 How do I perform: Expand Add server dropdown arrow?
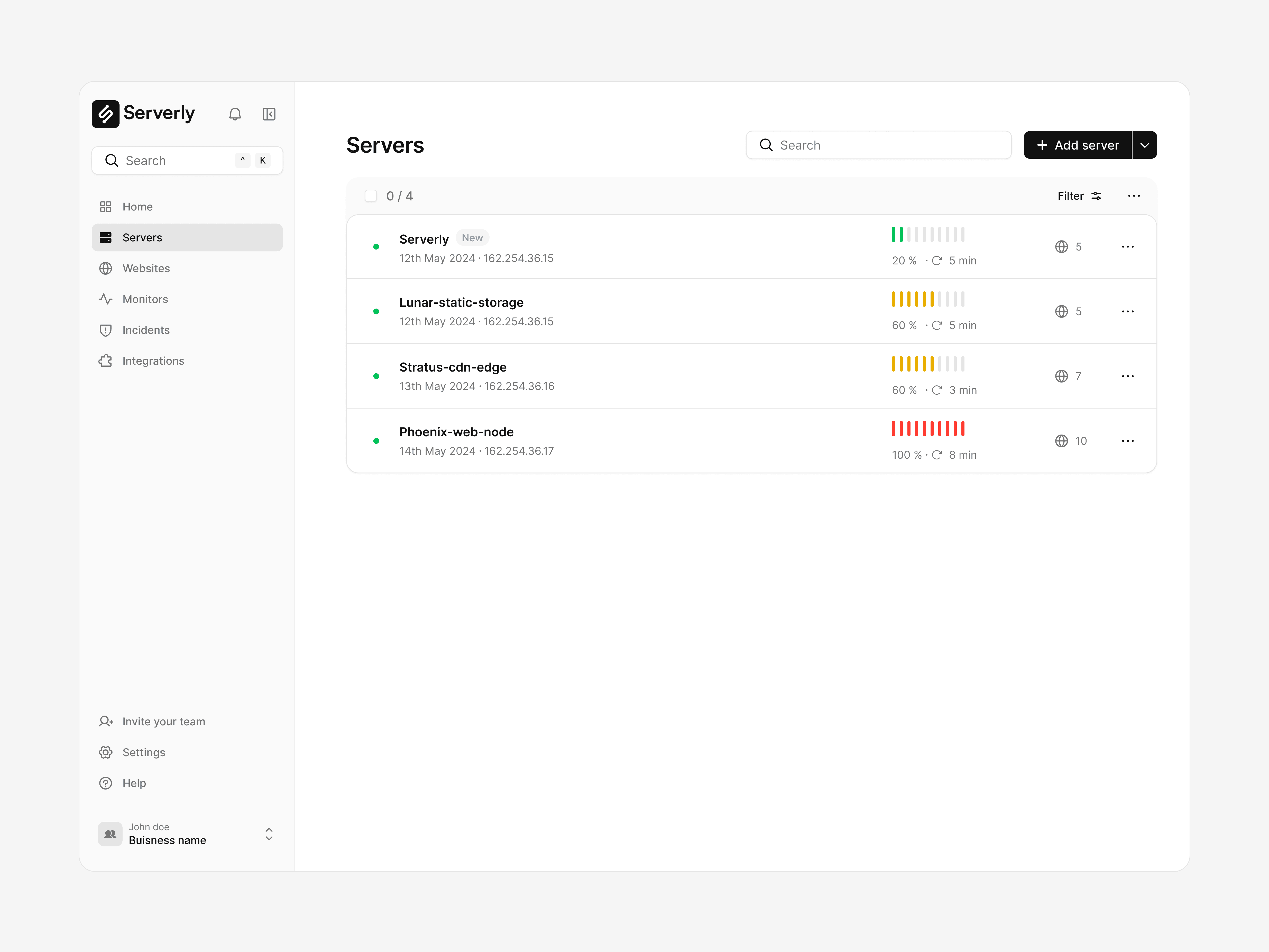click(x=1145, y=145)
